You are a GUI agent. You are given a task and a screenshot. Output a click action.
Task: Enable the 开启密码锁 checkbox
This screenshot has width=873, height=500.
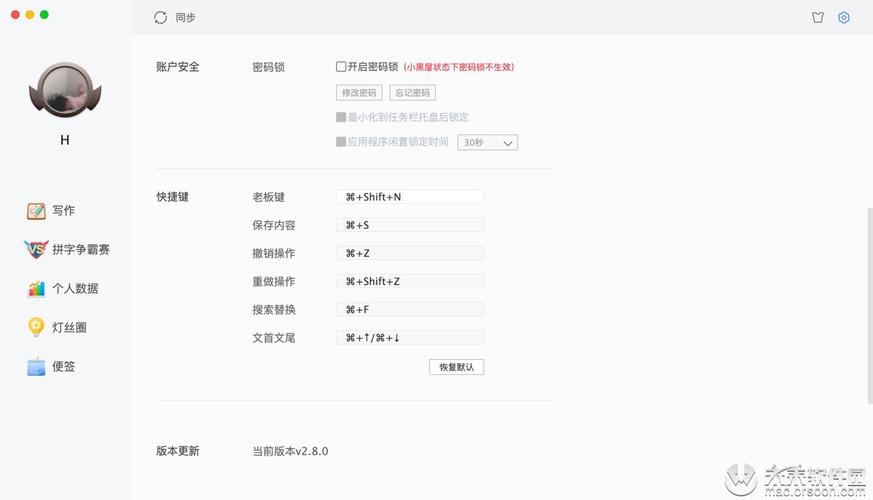pyautogui.click(x=341, y=67)
